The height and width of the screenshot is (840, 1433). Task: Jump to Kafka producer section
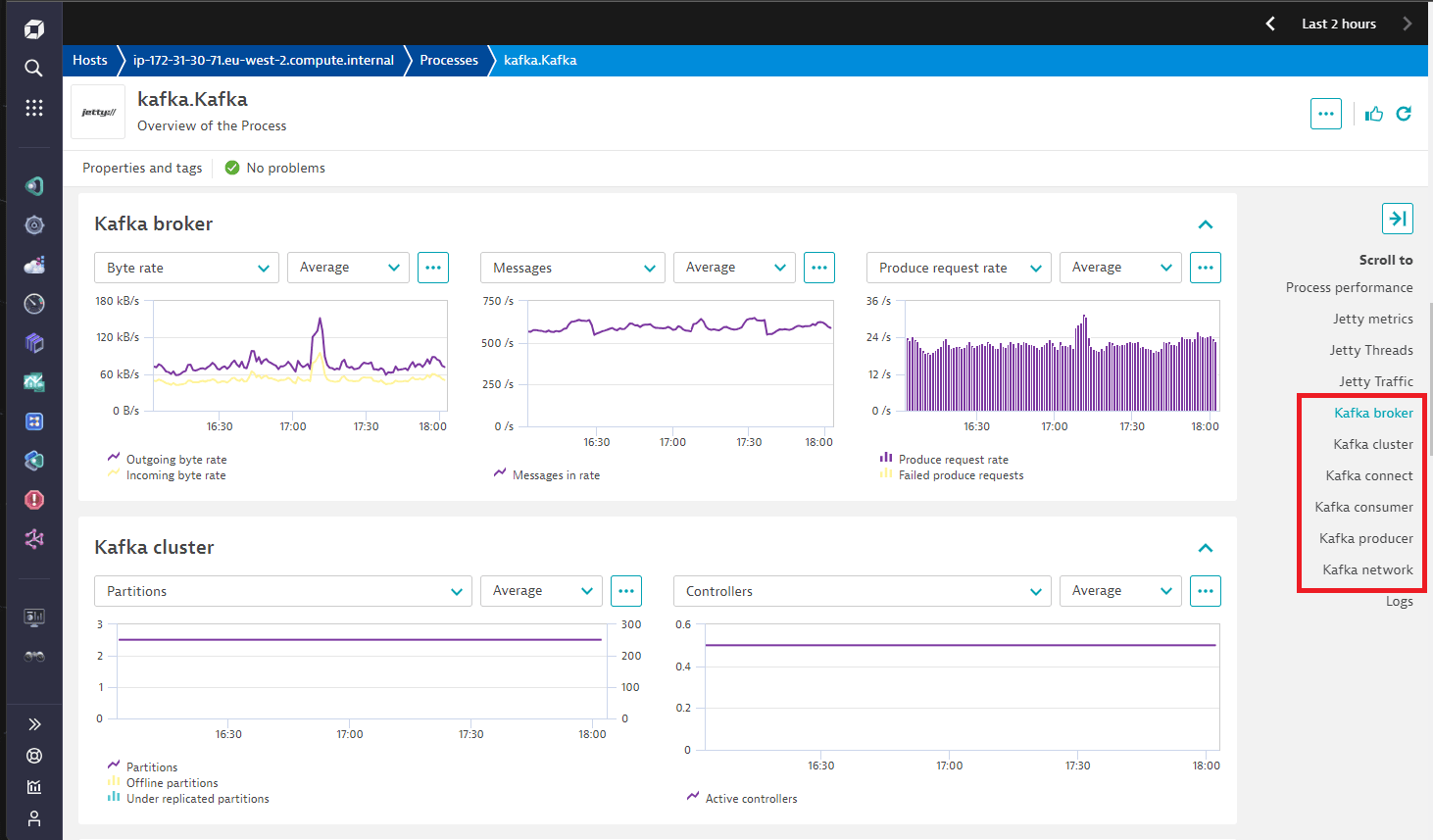(1365, 538)
